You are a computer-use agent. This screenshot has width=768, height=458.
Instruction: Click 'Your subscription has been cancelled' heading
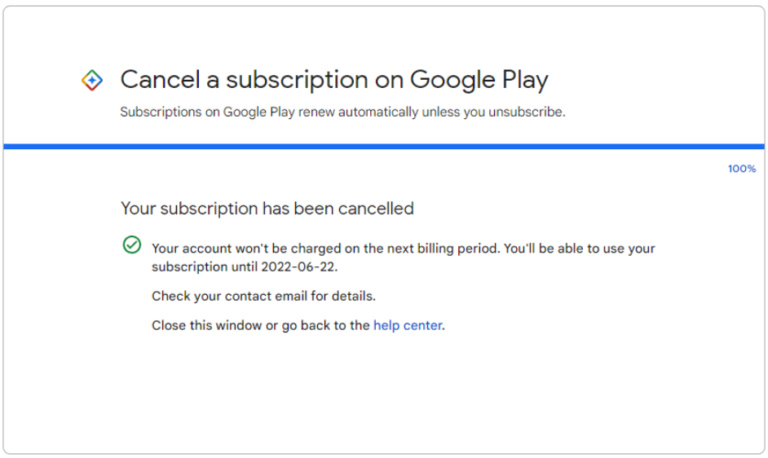(267, 209)
